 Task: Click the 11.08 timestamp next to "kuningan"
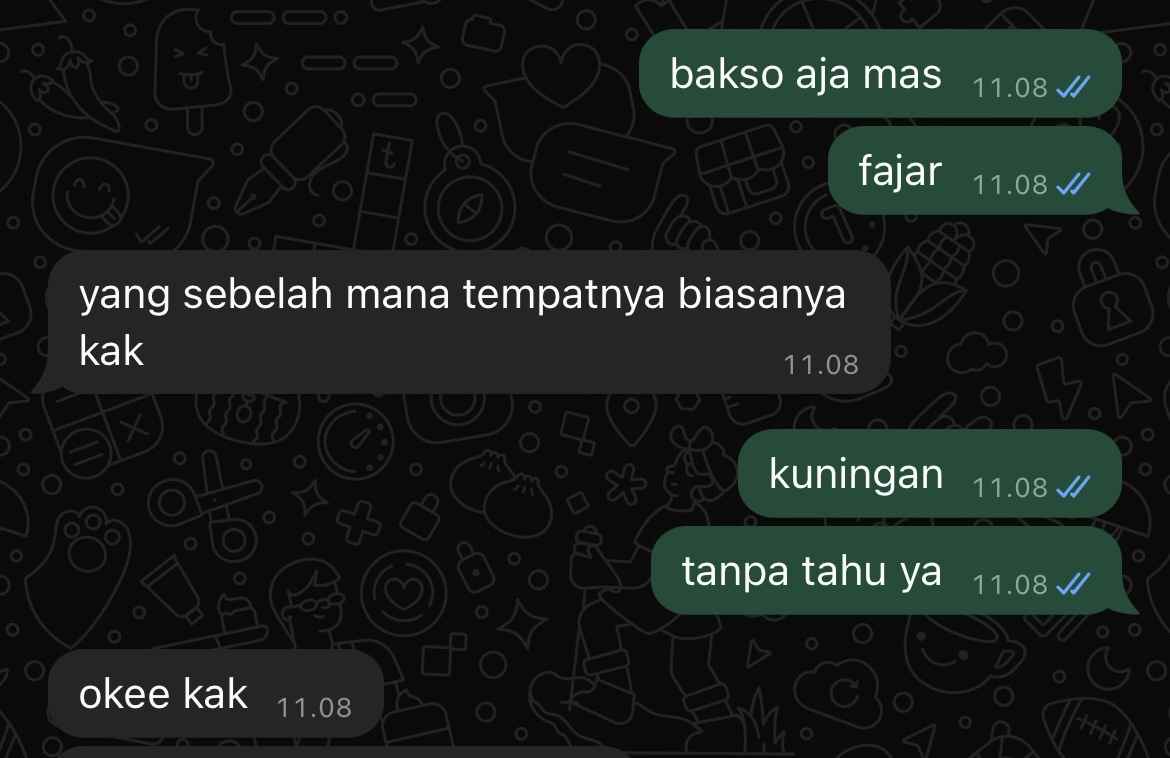1010,488
